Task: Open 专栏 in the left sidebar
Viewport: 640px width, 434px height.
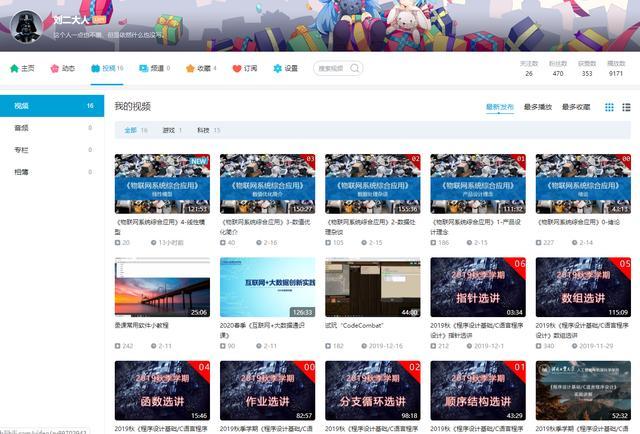Action: 22,149
